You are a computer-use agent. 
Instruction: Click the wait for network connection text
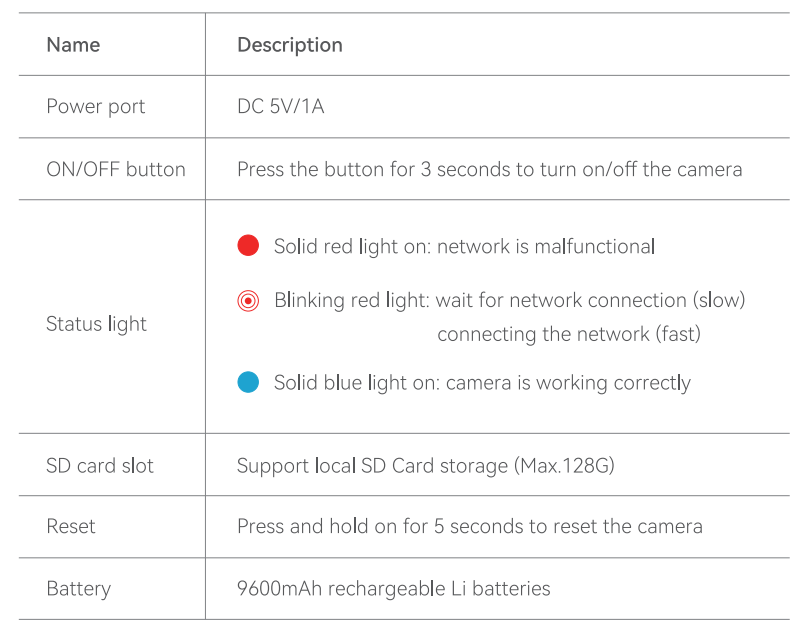[x=590, y=300]
